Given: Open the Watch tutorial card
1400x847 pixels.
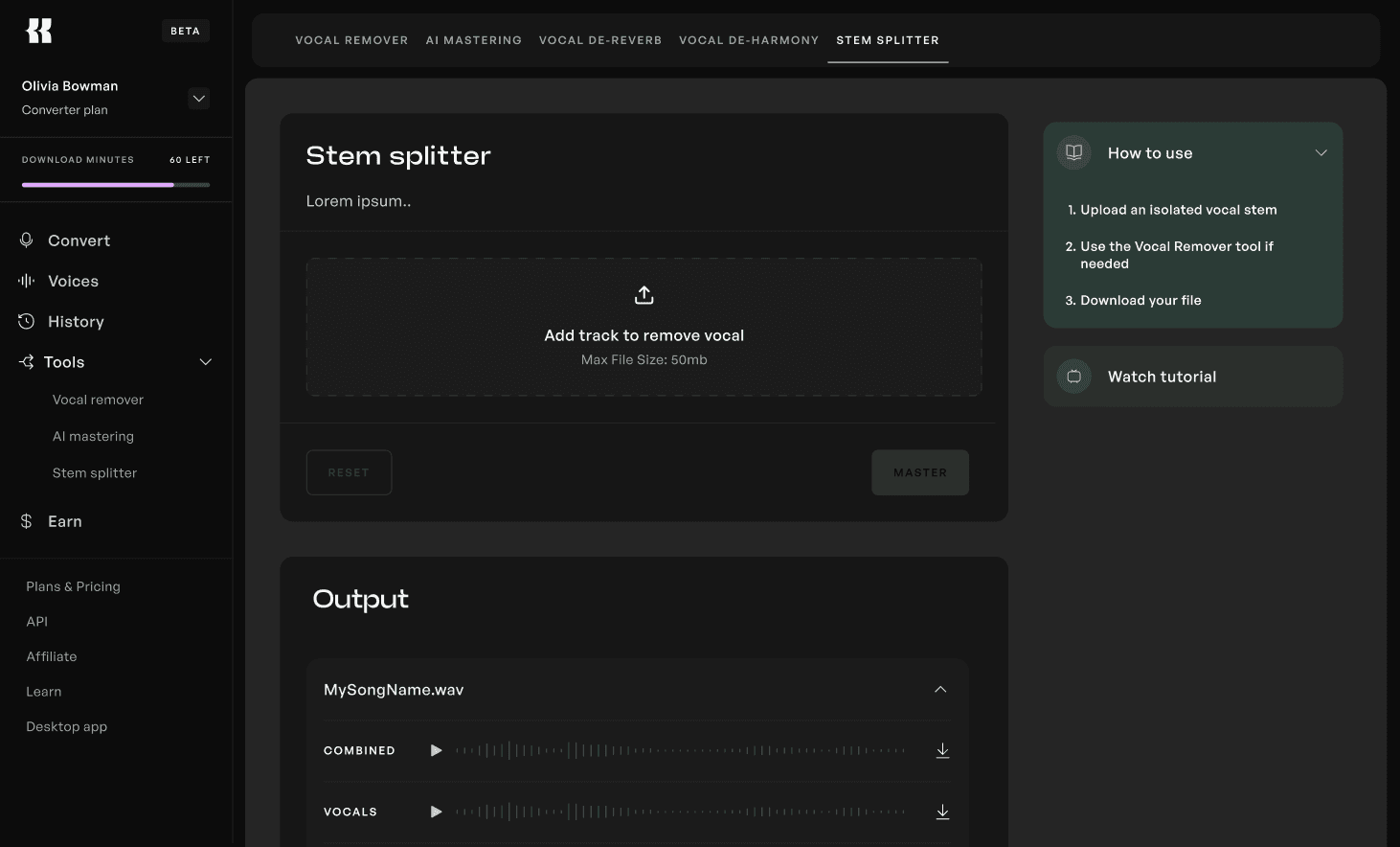Looking at the screenshot, I should pos(1193,377).
